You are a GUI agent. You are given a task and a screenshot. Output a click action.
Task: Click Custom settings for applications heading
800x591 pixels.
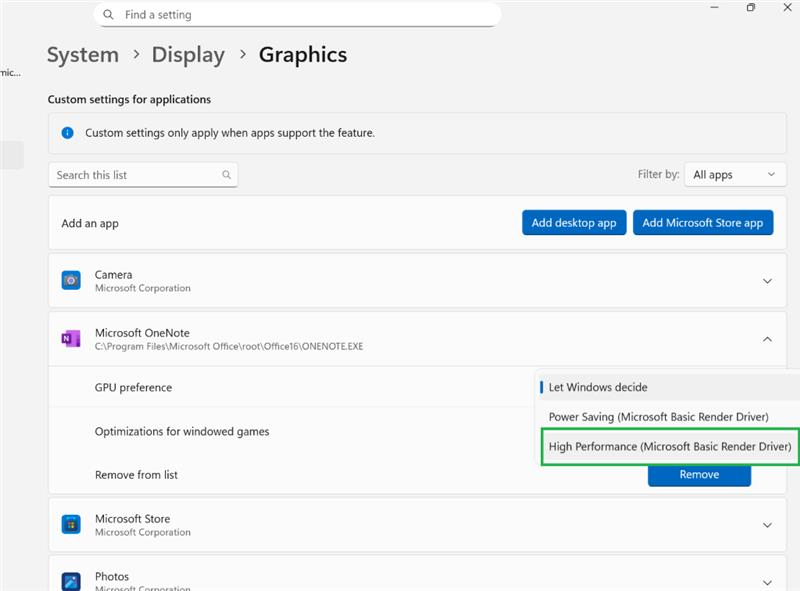point(129,100)
